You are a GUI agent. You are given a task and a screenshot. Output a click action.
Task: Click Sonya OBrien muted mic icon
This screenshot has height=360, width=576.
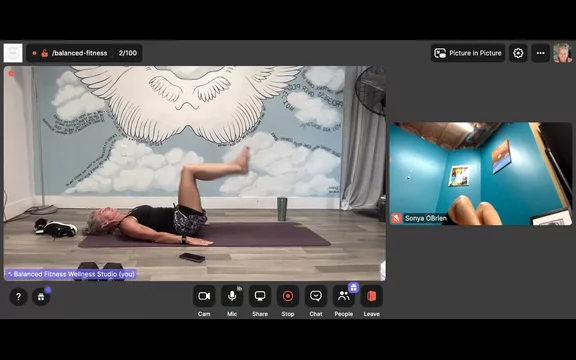[x=396, y=218]
